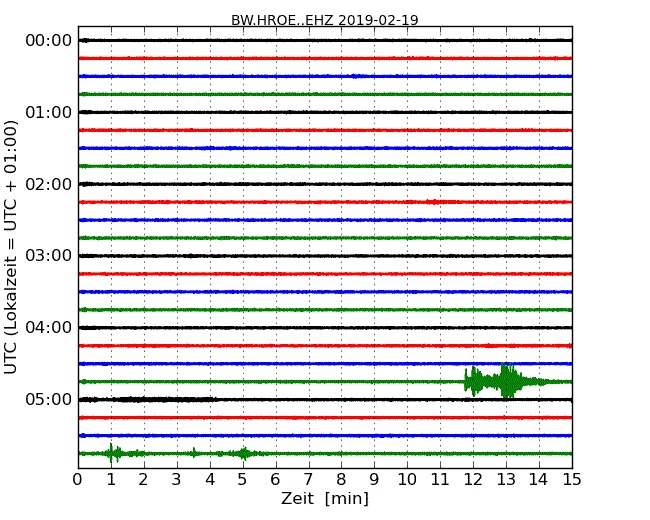
Task: Click the small red bump near minute 11
Action: pyautogui.click(x=433, y=202)
